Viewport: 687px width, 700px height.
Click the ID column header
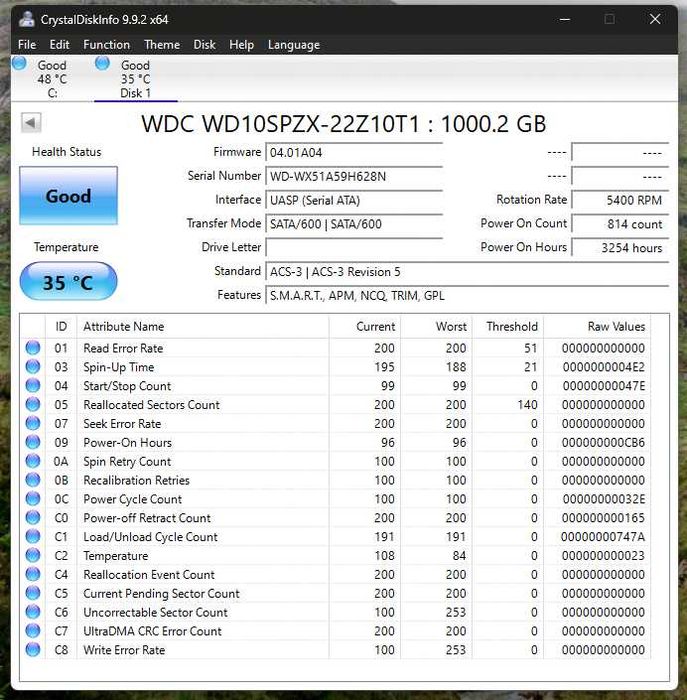(61, 327)
